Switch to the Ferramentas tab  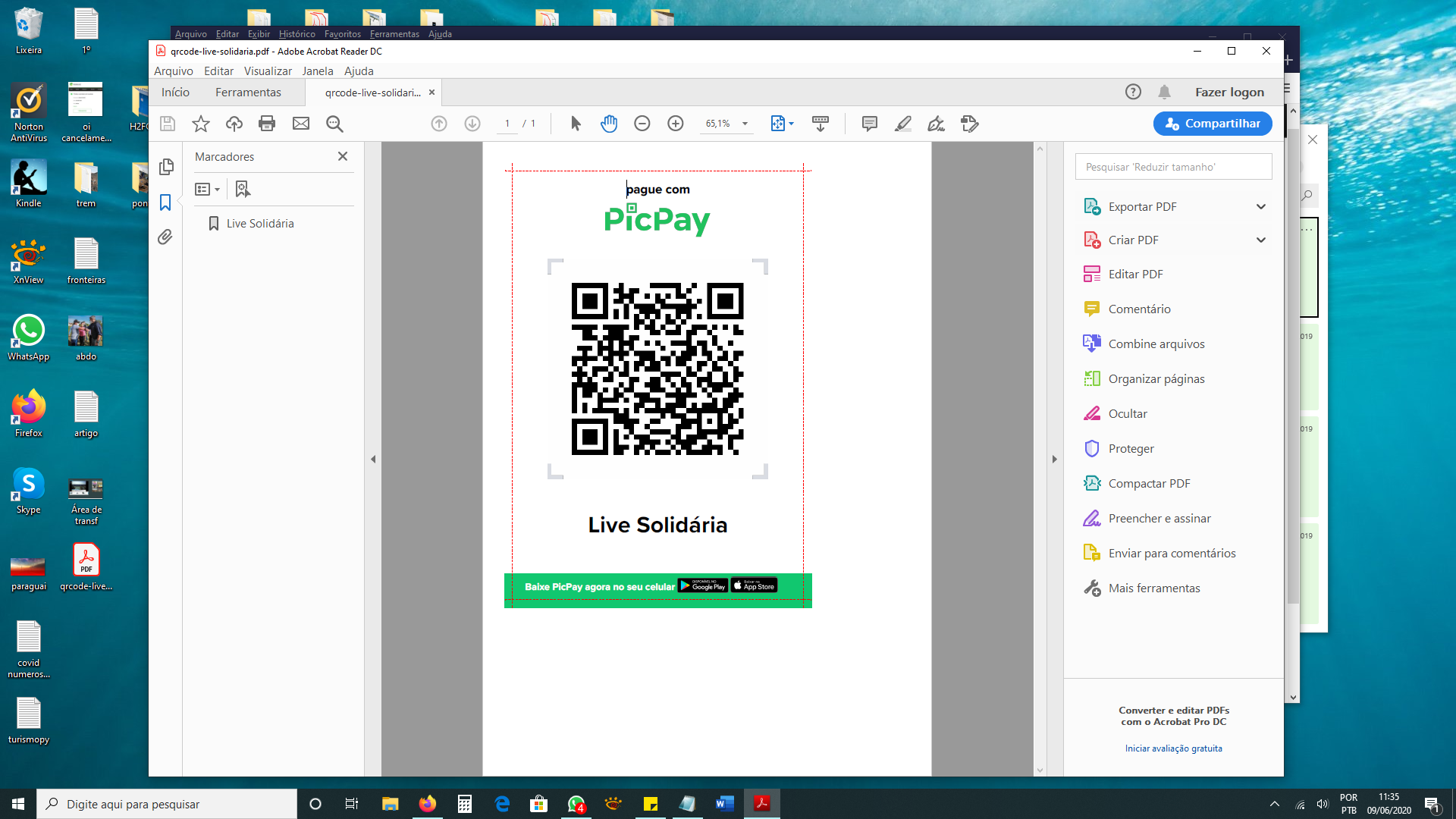(x=248, y=92)
